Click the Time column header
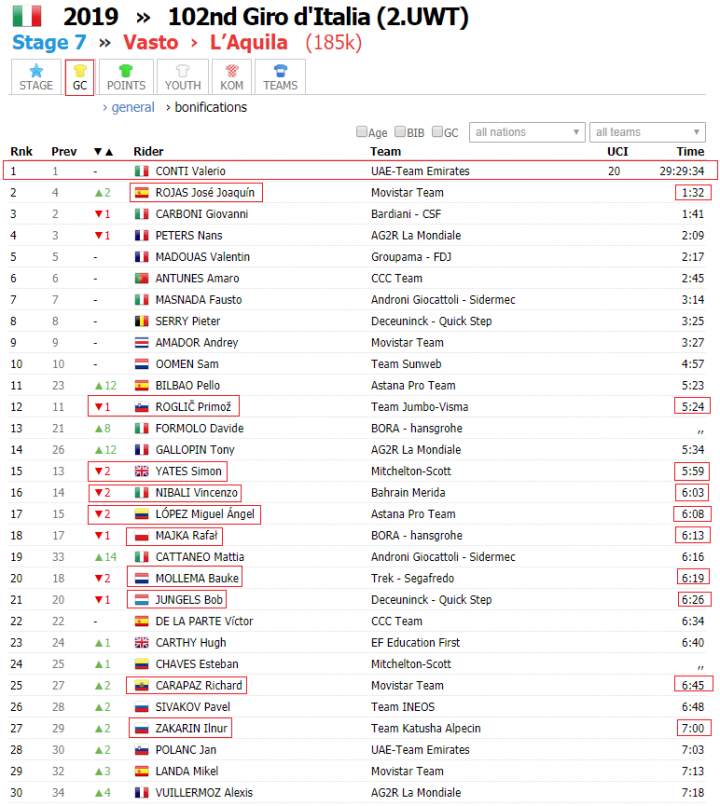The height and width of the screenshot is (806, 720). click(x=690, y=152)
